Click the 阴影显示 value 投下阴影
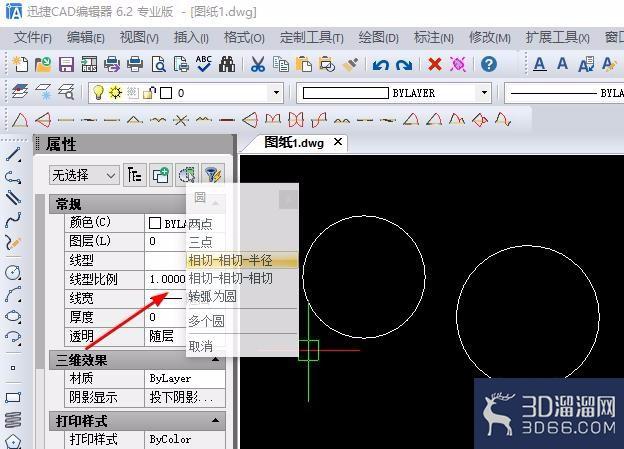The image size is (624, 449). [185, 397]
